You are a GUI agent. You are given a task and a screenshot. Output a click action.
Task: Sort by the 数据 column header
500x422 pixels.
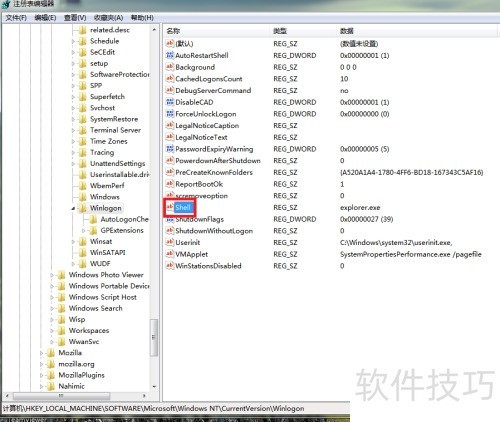[x=417, y=31]
